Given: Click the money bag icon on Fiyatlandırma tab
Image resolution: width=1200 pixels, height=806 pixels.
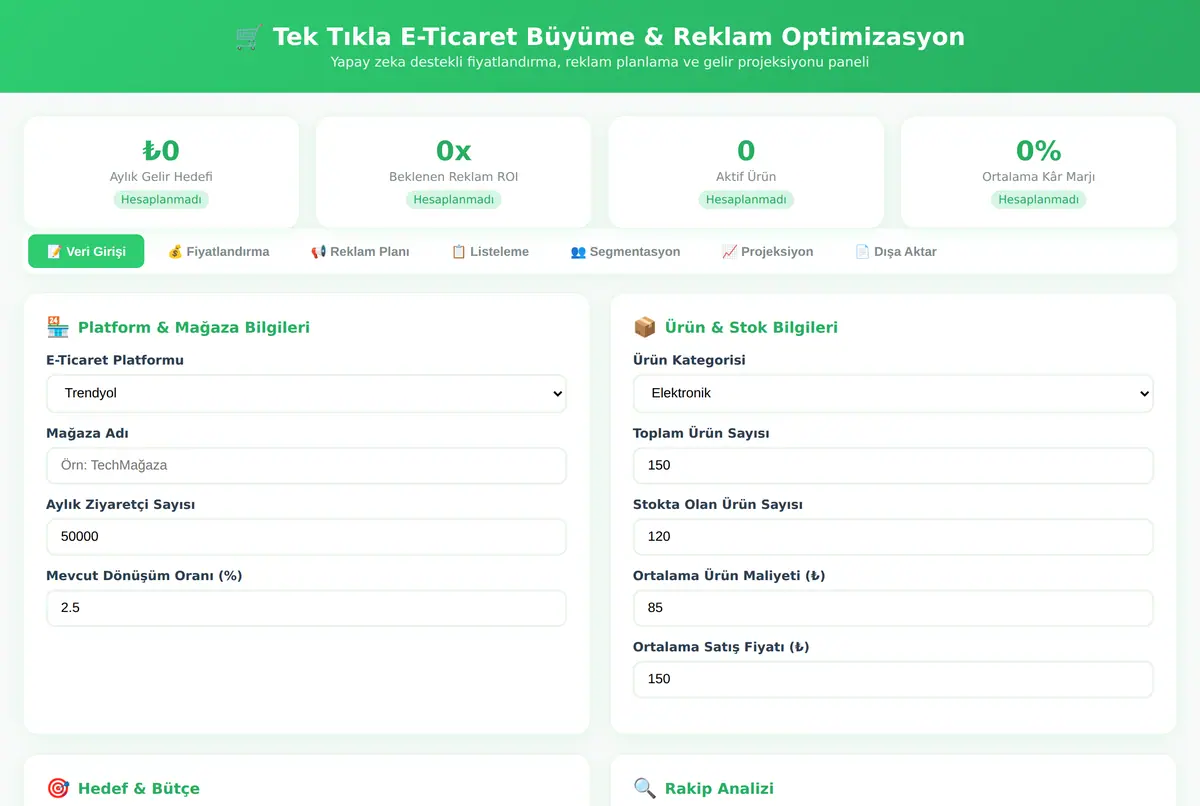Looking at the screenshot, I should coord(175,251).
